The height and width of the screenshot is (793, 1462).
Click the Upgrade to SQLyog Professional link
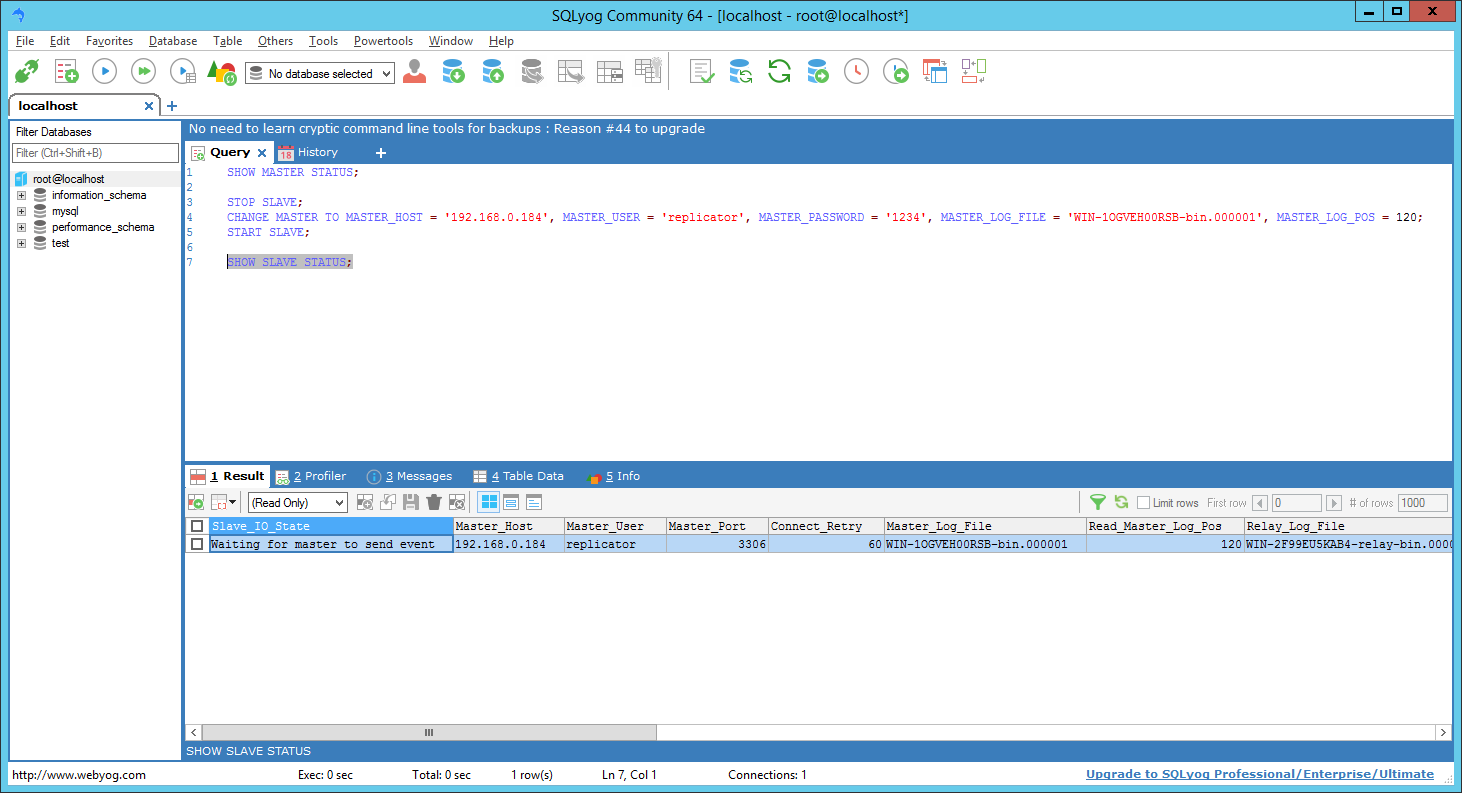1260,774
